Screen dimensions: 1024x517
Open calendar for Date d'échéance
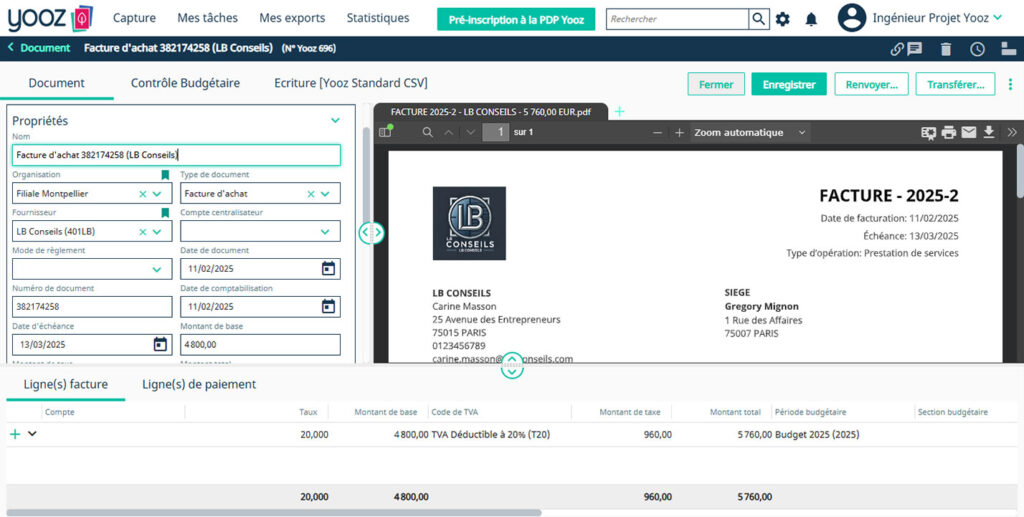tap(160, 344)
